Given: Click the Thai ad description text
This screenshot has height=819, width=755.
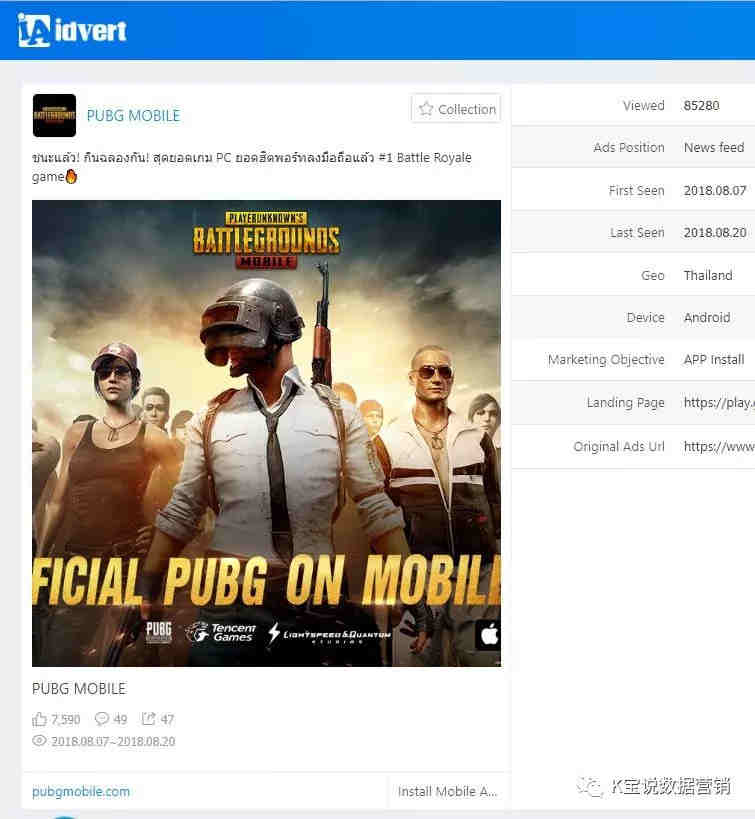Looking at the screenshot, I should click(252, 167).
